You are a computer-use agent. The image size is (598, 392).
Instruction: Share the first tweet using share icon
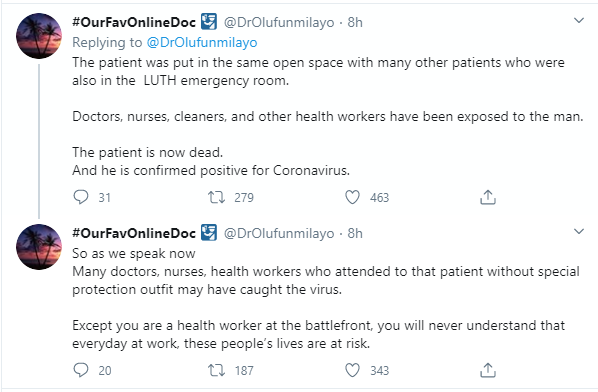pos(488,197)
